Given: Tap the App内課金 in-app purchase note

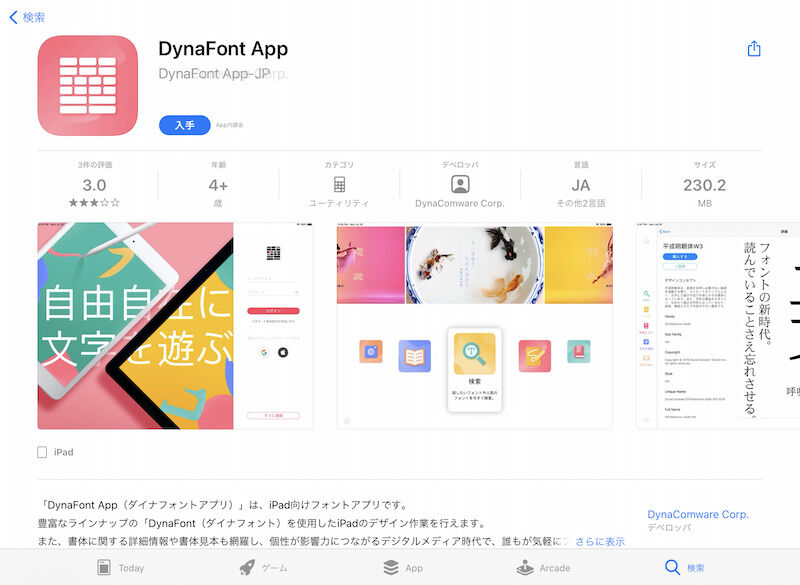Looking at the screenshot, I should pyautogui.click(x=229, y=125).
